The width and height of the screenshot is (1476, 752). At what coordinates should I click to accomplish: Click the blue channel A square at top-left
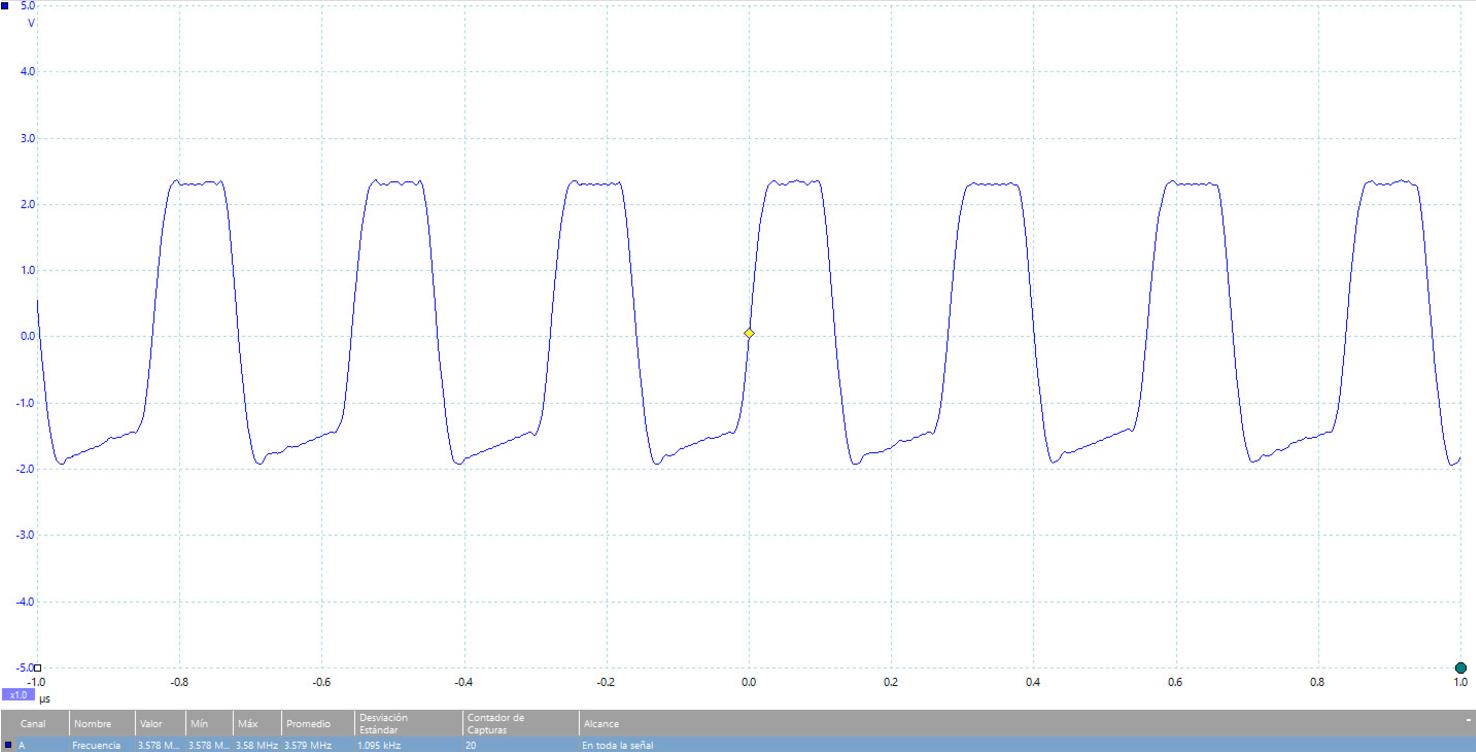pos(5,5)
